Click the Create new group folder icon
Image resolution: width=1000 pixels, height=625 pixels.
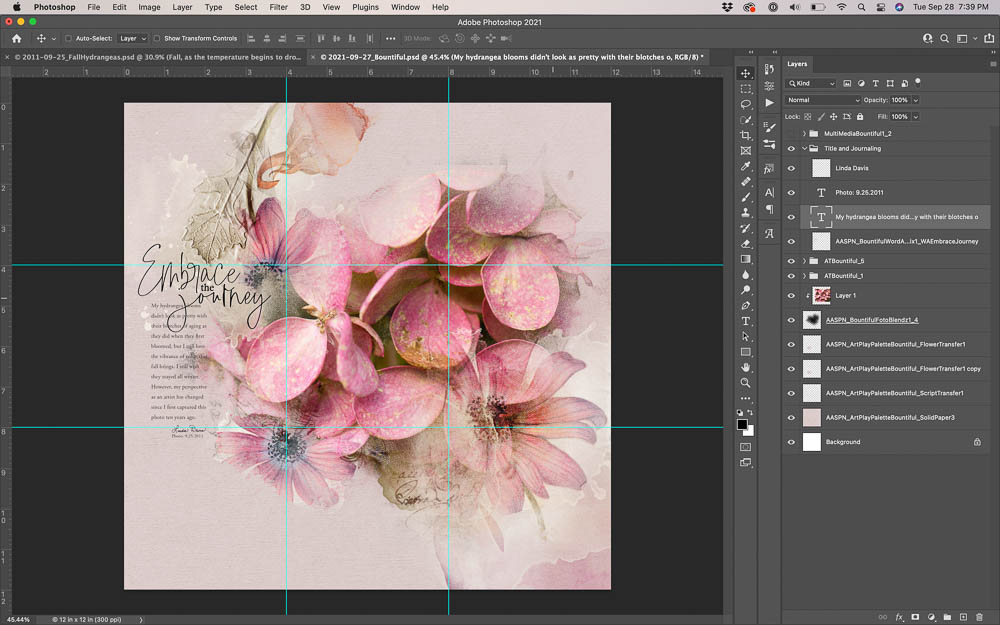click(947, 617)
